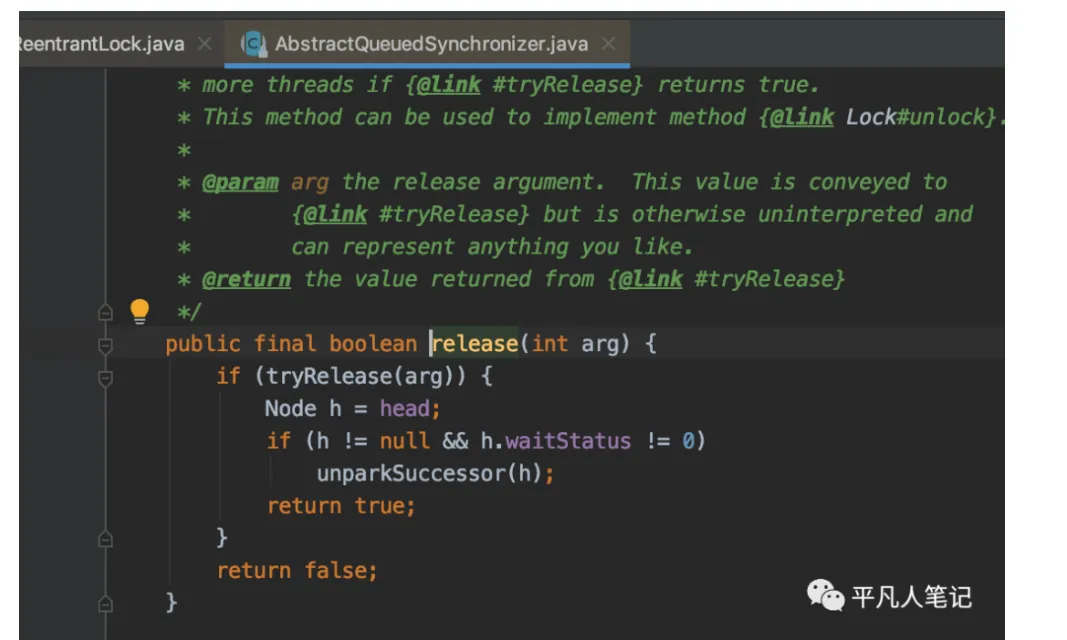
Task: Collapse the release method fold marker
Action: [105, 346]
